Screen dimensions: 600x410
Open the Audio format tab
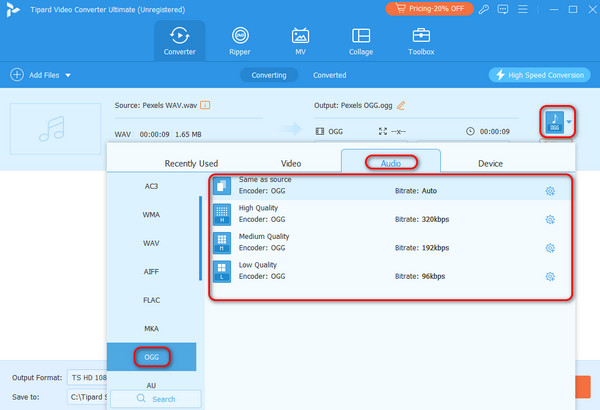pyautogui.click(x=391, y=163)
